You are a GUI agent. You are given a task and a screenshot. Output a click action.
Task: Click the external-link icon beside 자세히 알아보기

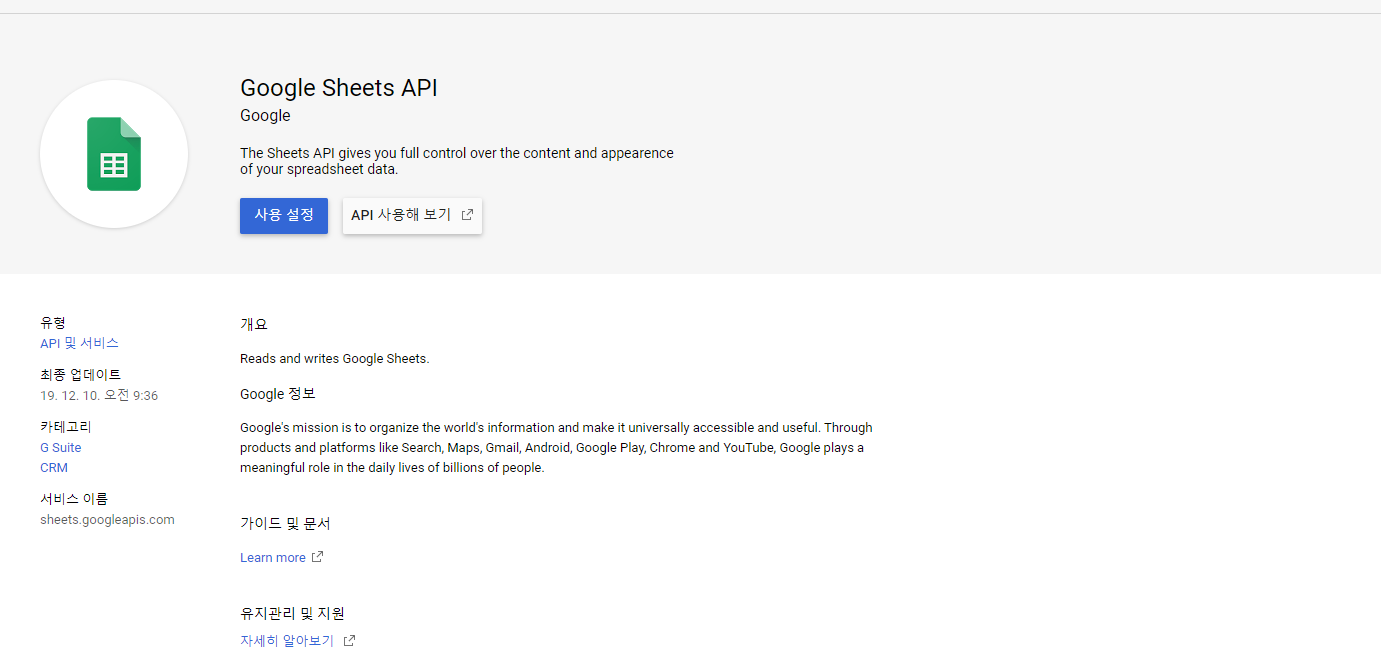[x=349, y=641]
